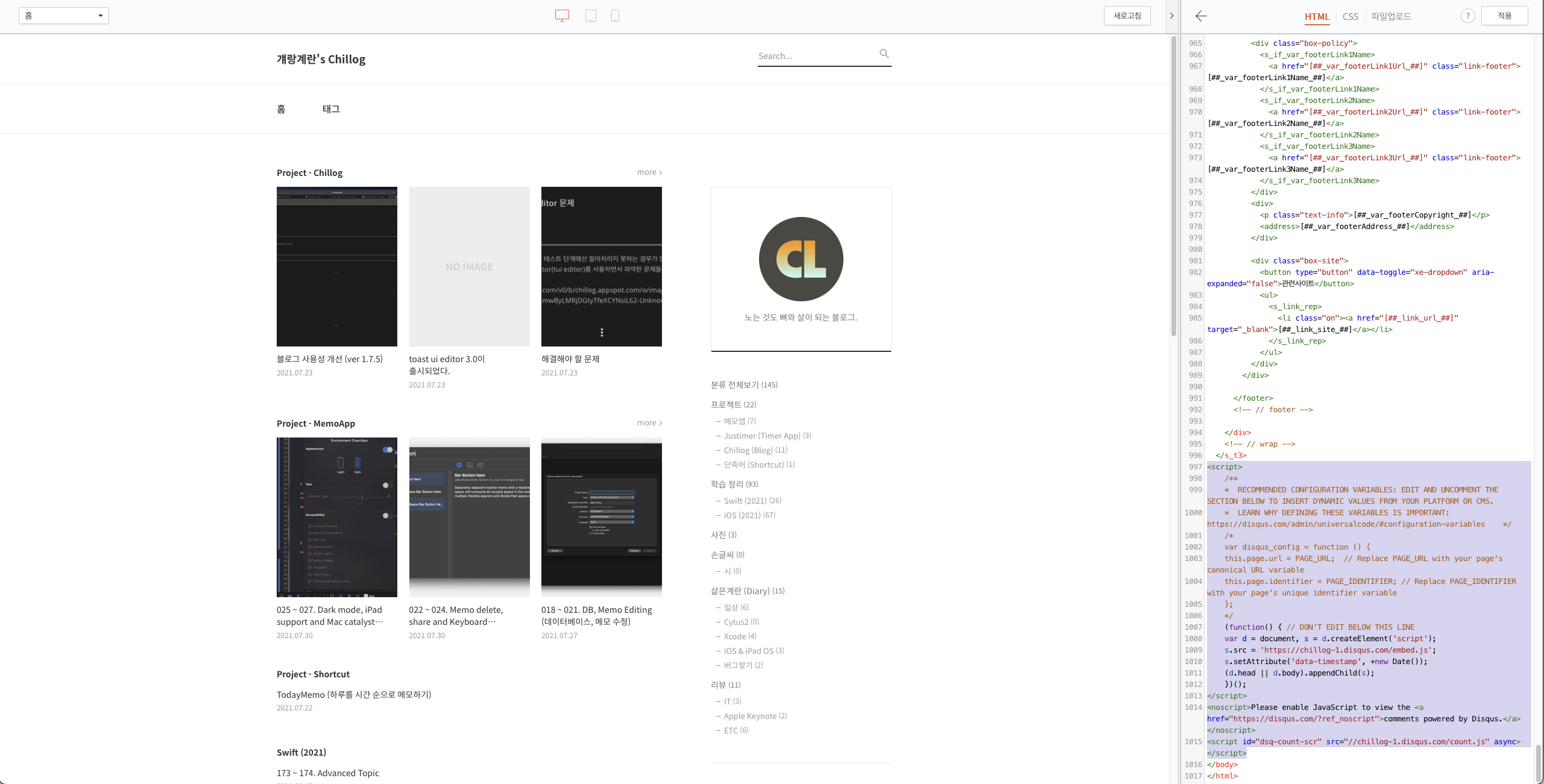1544x784 pixels.
Task: Click the CL blog profile logo
Action: tap(801, 259)
